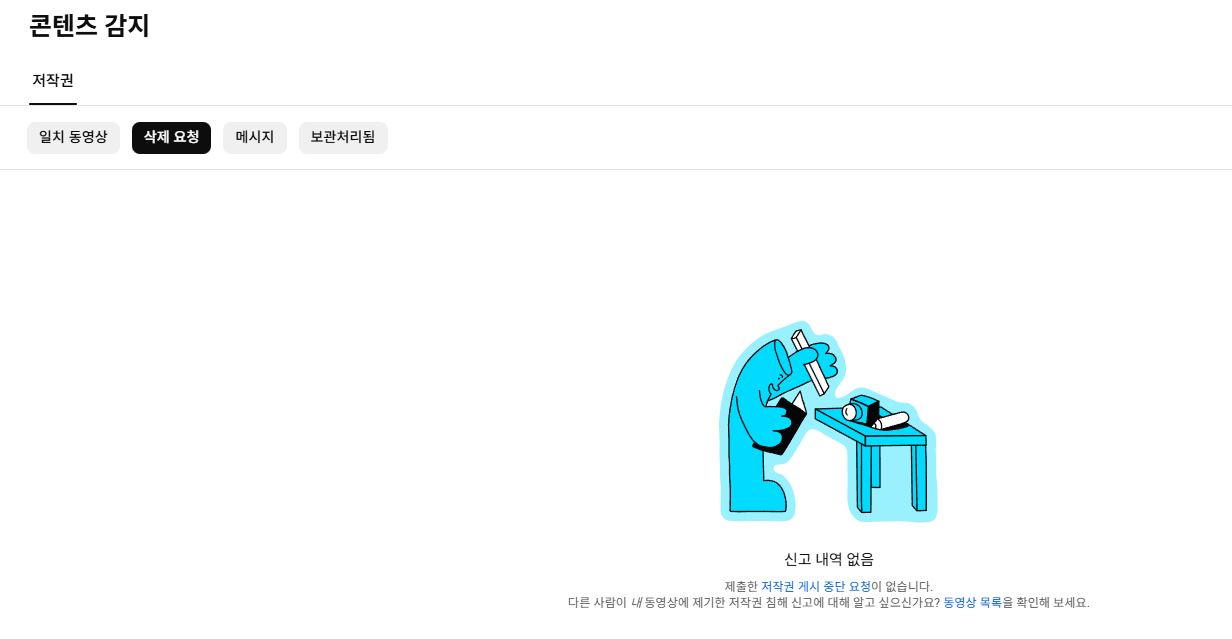
Task: Click the rolled paper on the table
Action: coord(892,421)
